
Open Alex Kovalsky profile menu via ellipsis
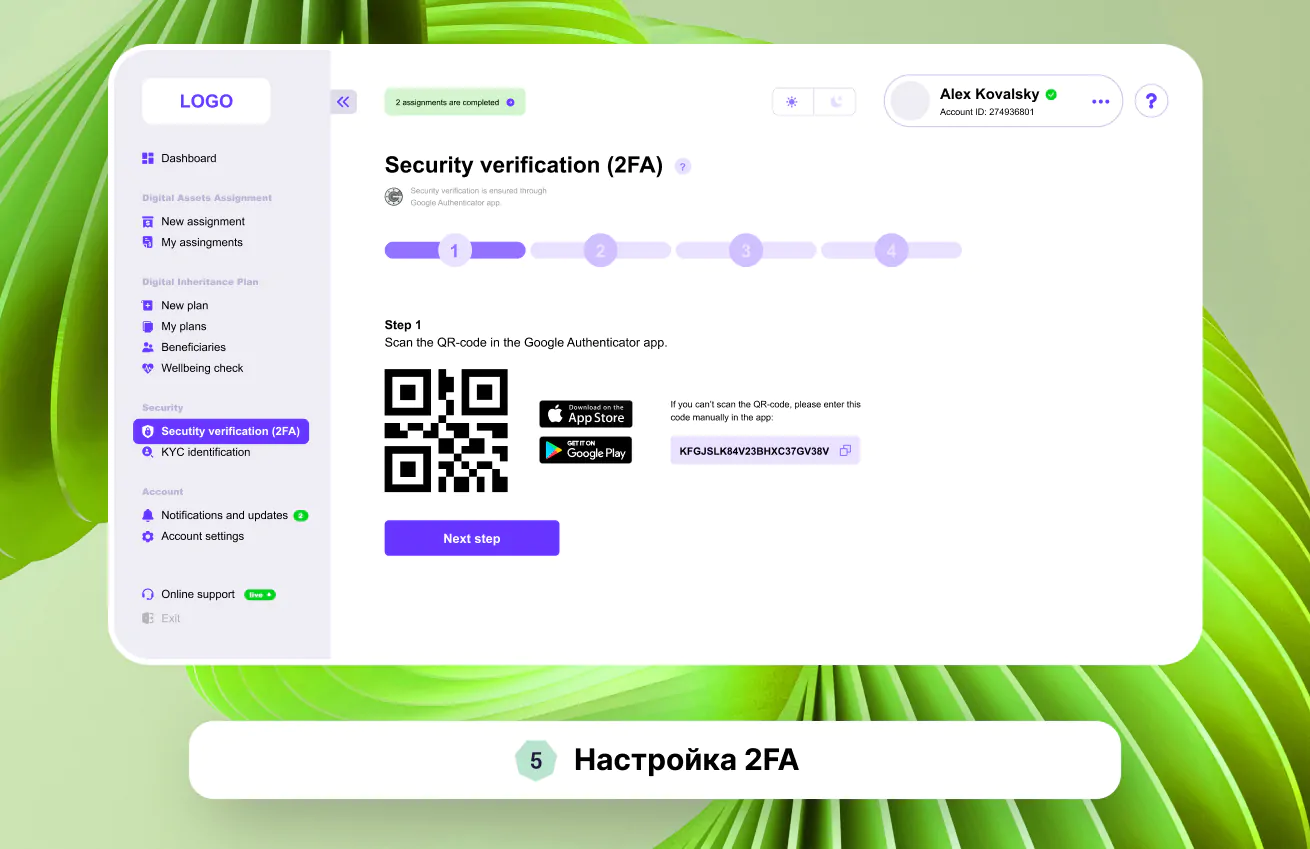click(1100, 101)
